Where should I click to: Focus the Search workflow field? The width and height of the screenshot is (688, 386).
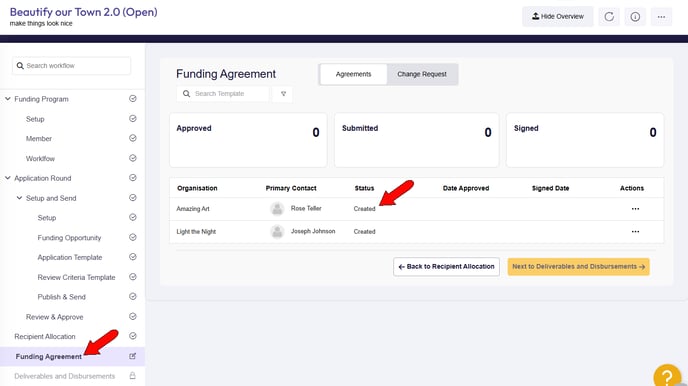(72, 66)
